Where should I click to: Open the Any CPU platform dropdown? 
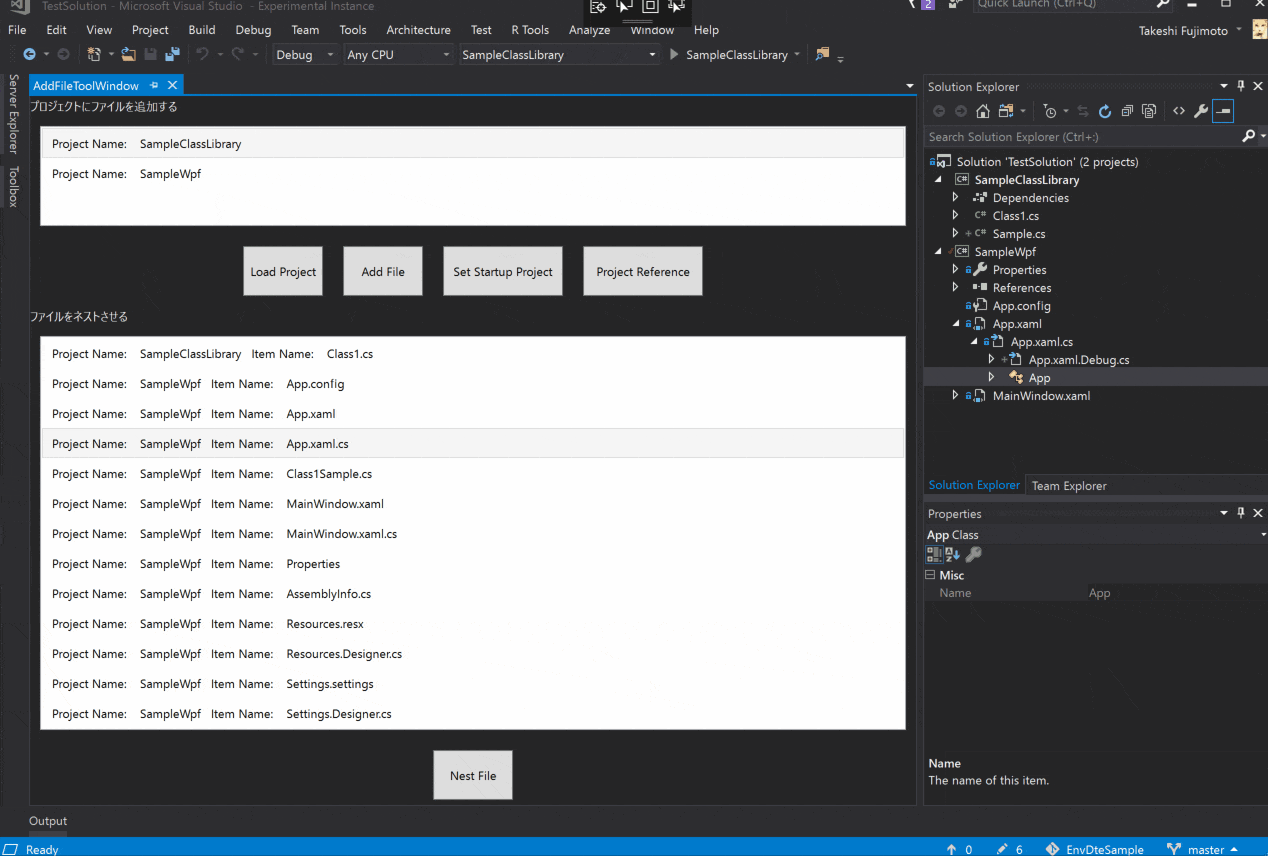point(398,55)
